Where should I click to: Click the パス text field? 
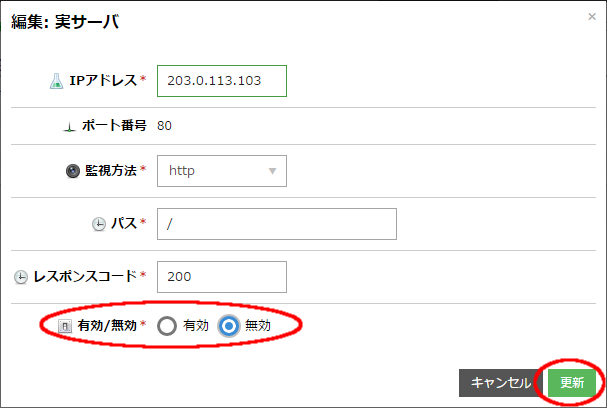(x=277, y=224)
